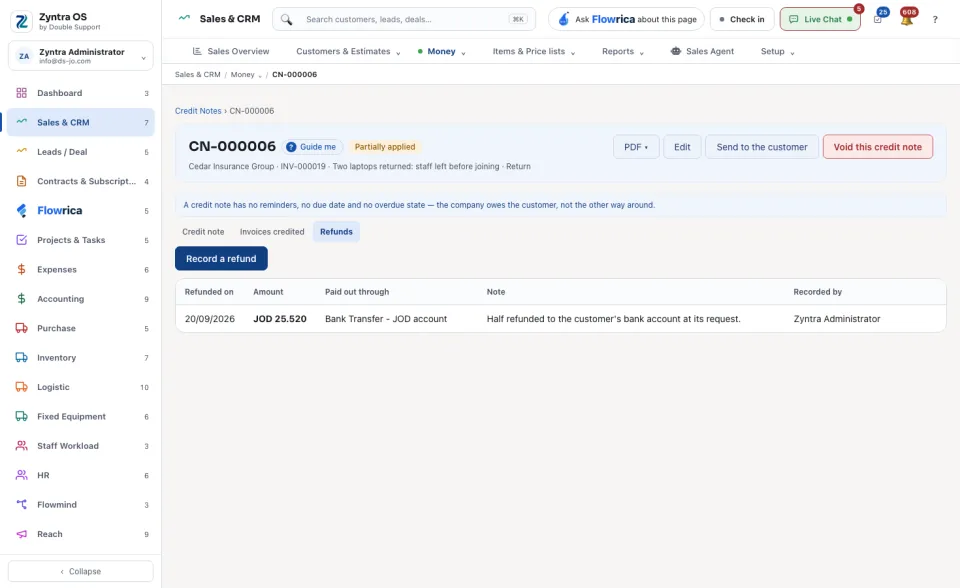Focus the search customers, leads, deals field
The height and width of the screenshot is (588, 960).
[404, 19]
